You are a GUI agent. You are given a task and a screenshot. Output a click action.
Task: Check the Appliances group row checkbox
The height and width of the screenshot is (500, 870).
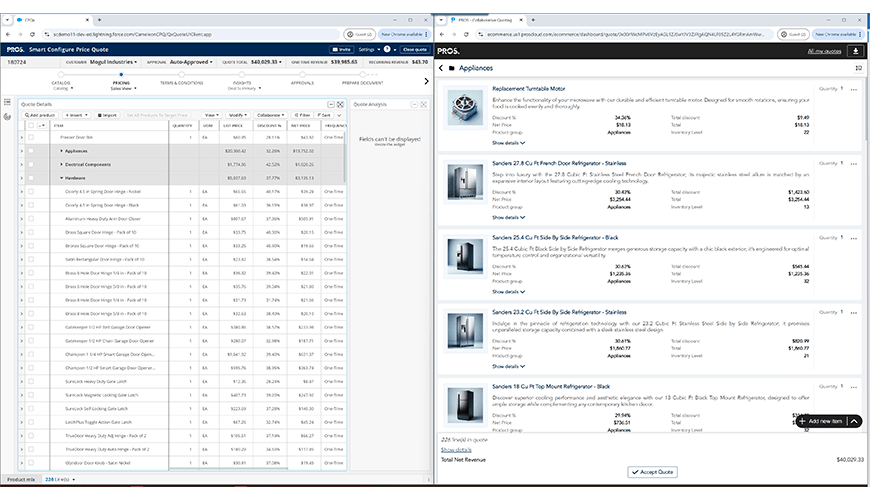click(31, 151)
